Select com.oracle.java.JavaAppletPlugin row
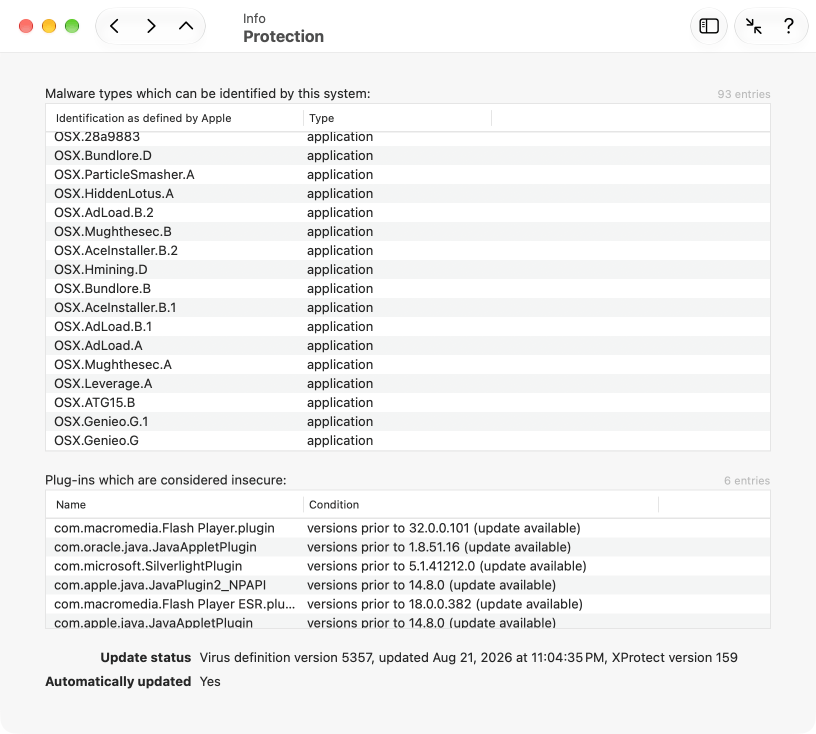This screenshot has height=734, width=816. [x=408, y=547]
